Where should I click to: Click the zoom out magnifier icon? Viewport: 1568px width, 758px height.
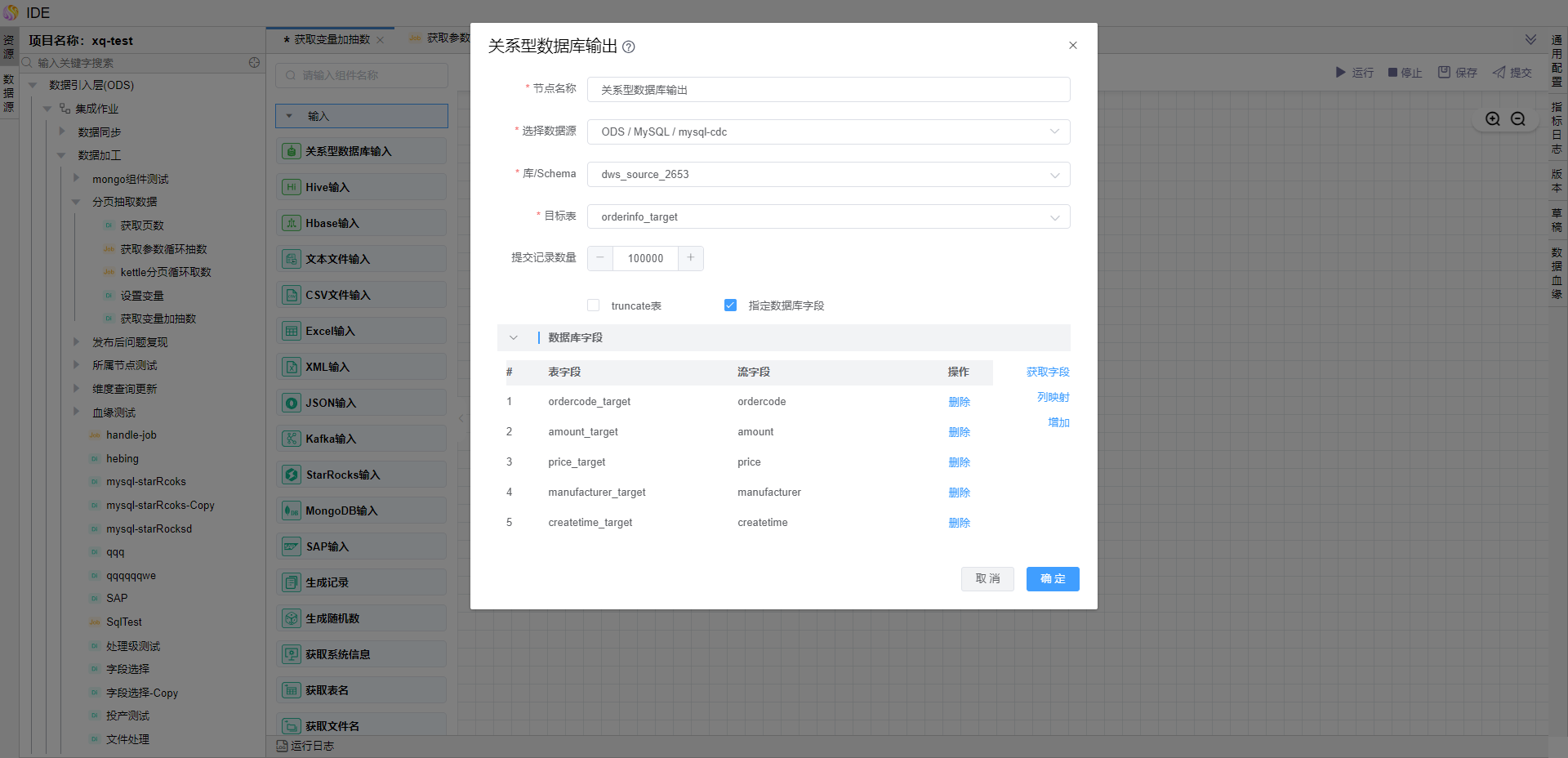[1518, 119]
